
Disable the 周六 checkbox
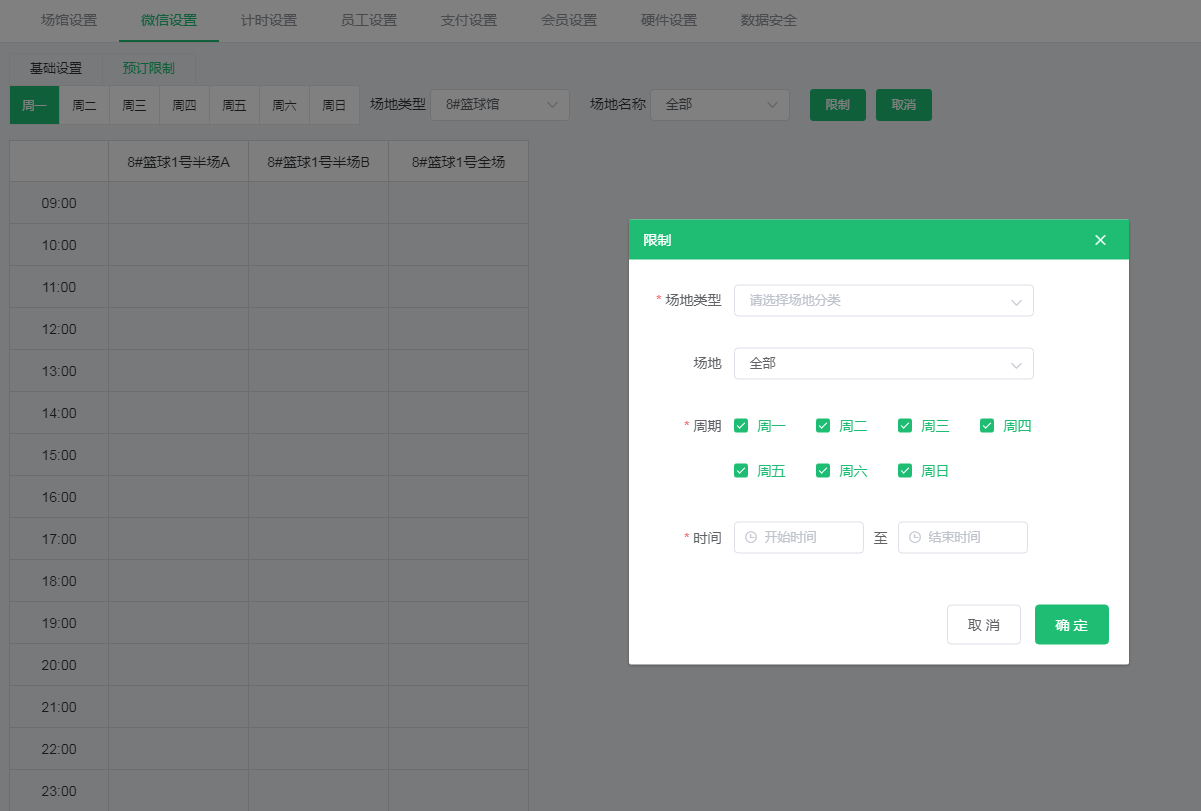point(823,471)
